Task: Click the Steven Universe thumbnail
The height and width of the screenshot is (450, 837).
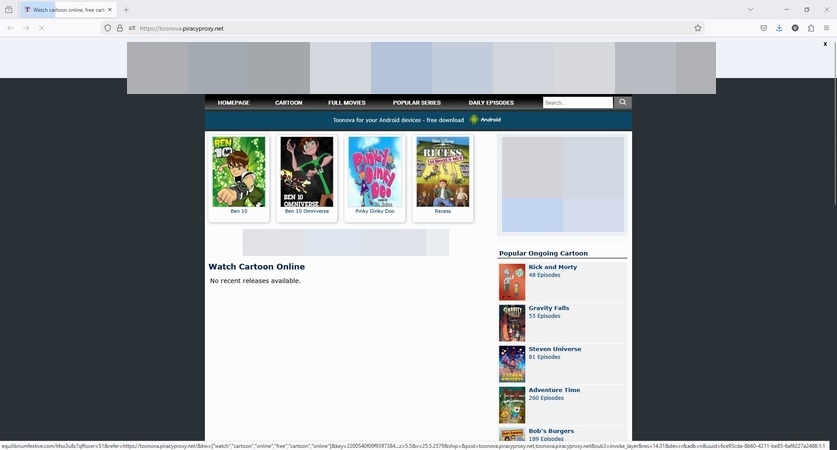Action: point(512,364)
